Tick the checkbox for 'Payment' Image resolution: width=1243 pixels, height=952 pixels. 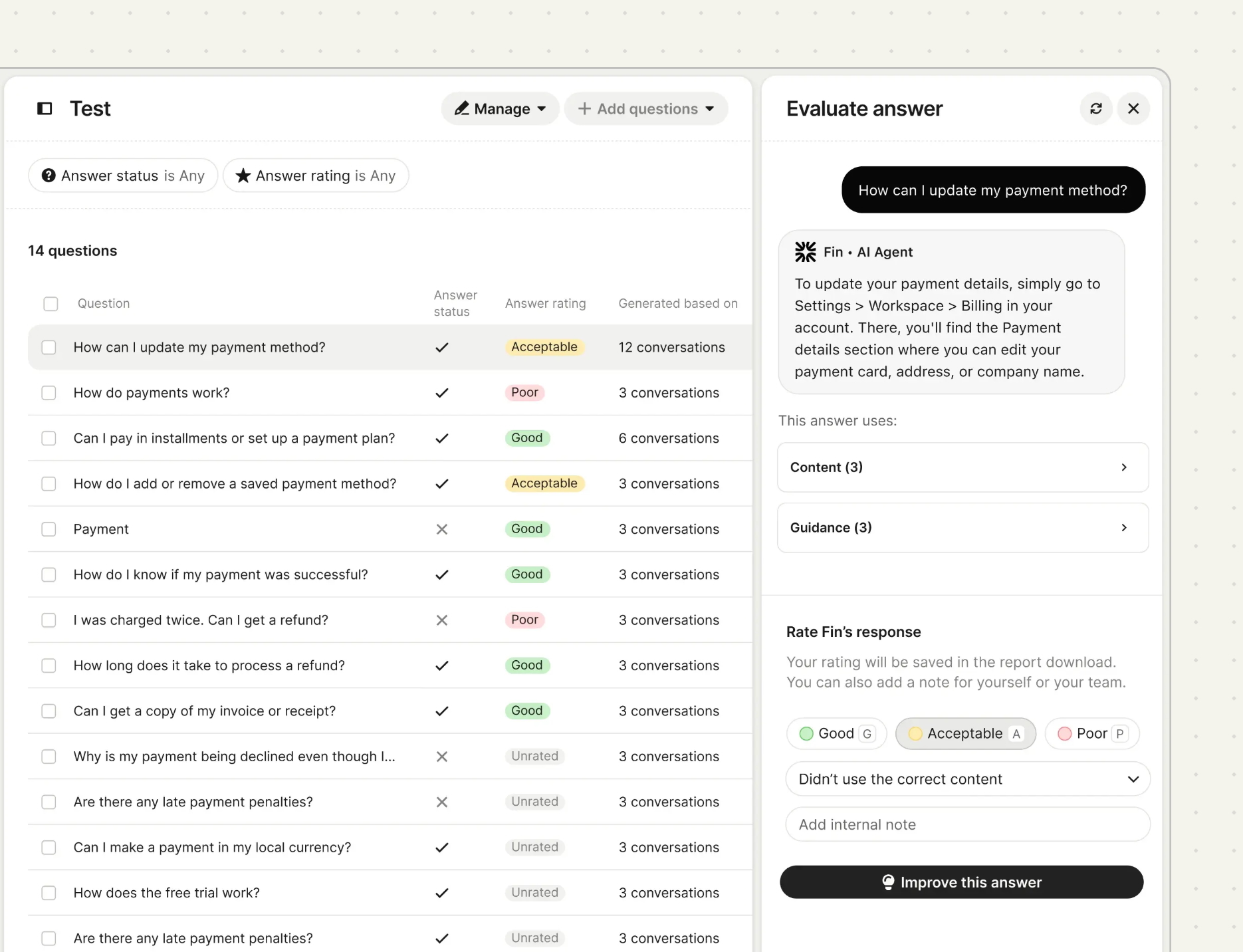(49, 529)
